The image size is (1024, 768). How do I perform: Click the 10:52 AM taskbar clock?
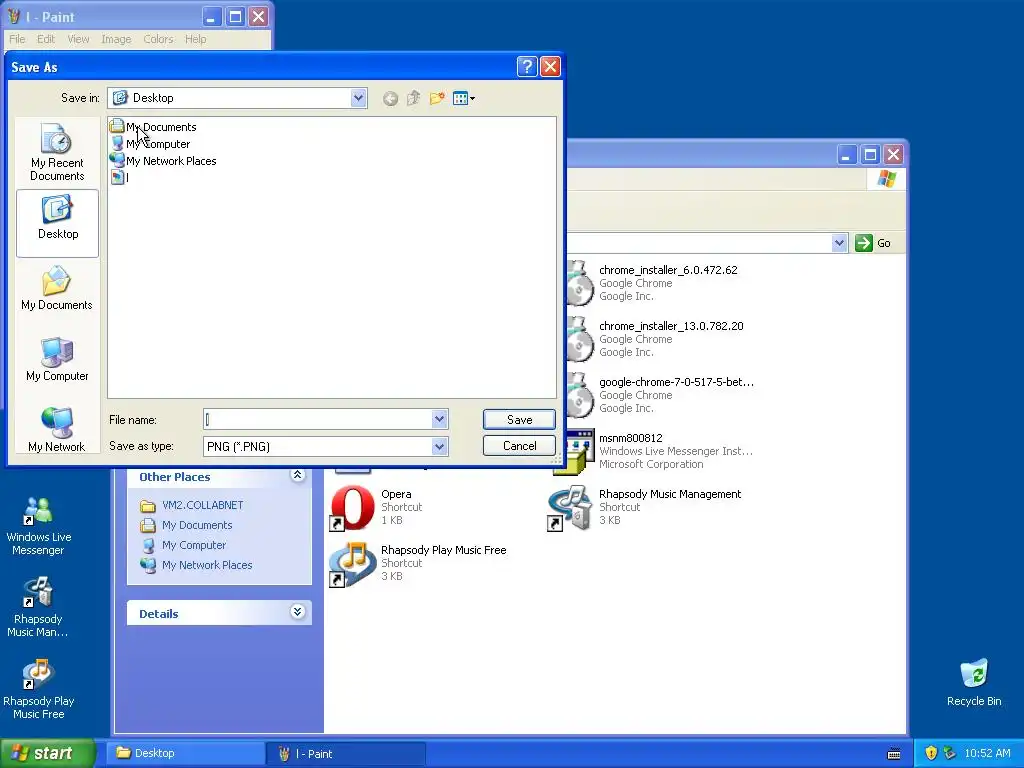pos(987,754)
